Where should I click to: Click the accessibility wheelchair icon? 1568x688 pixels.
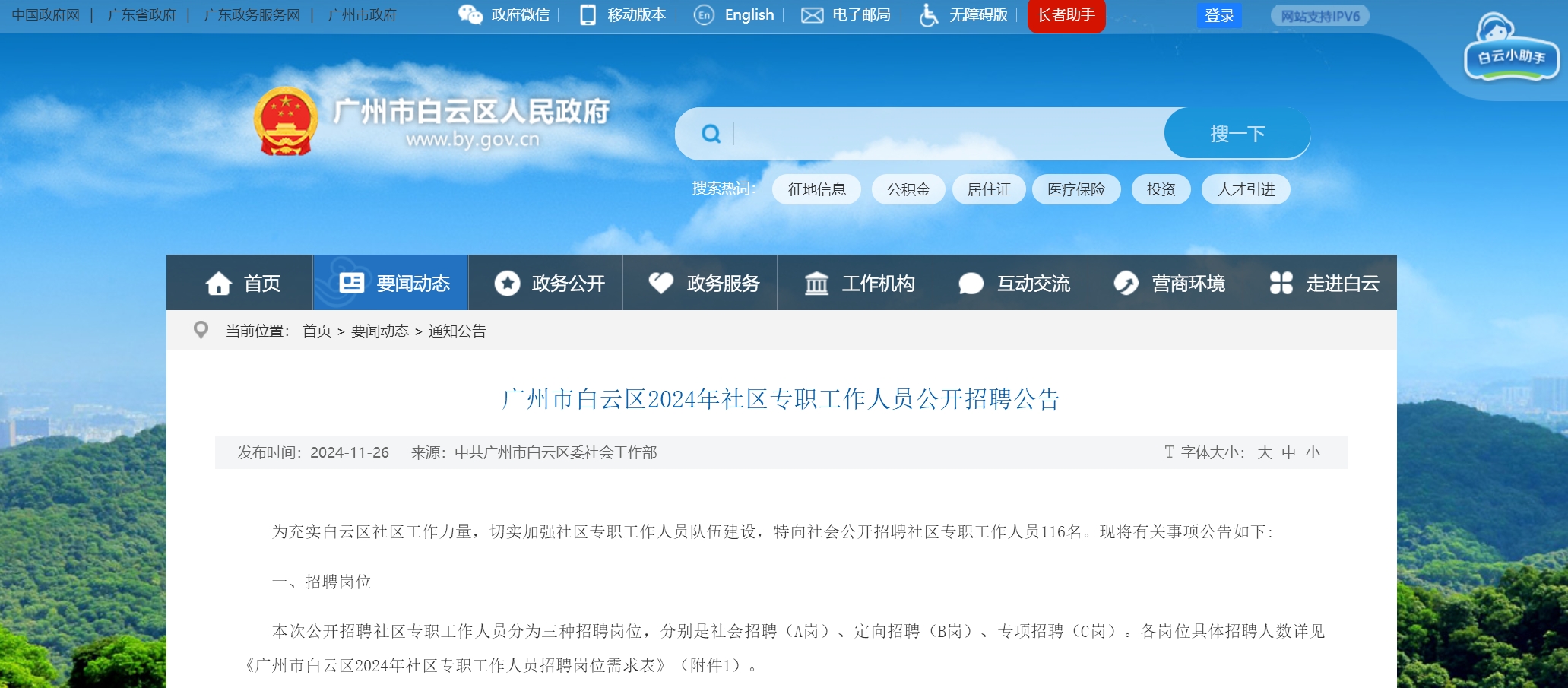click(928, 15)
